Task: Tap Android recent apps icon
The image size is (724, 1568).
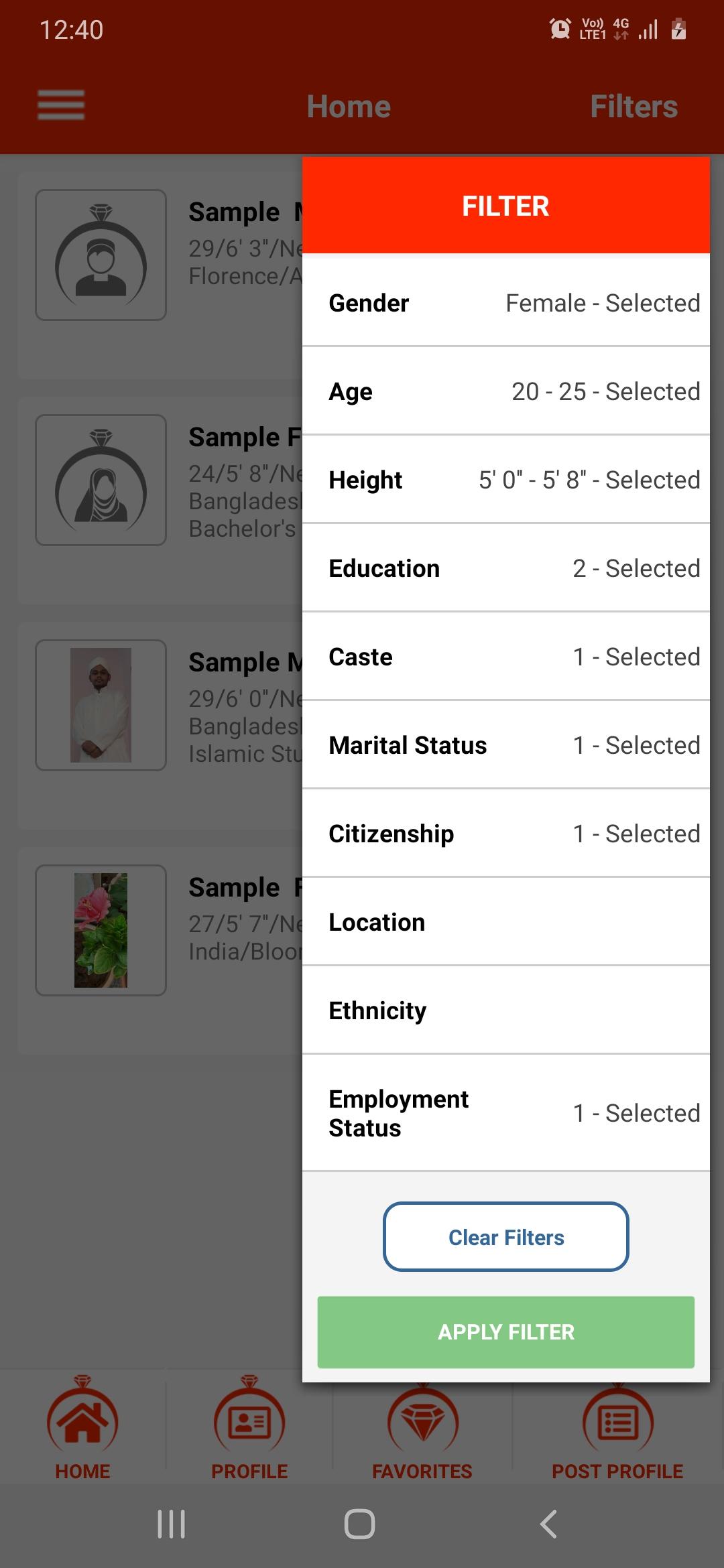Action: pyautogui.click(x=172, y=1524)
